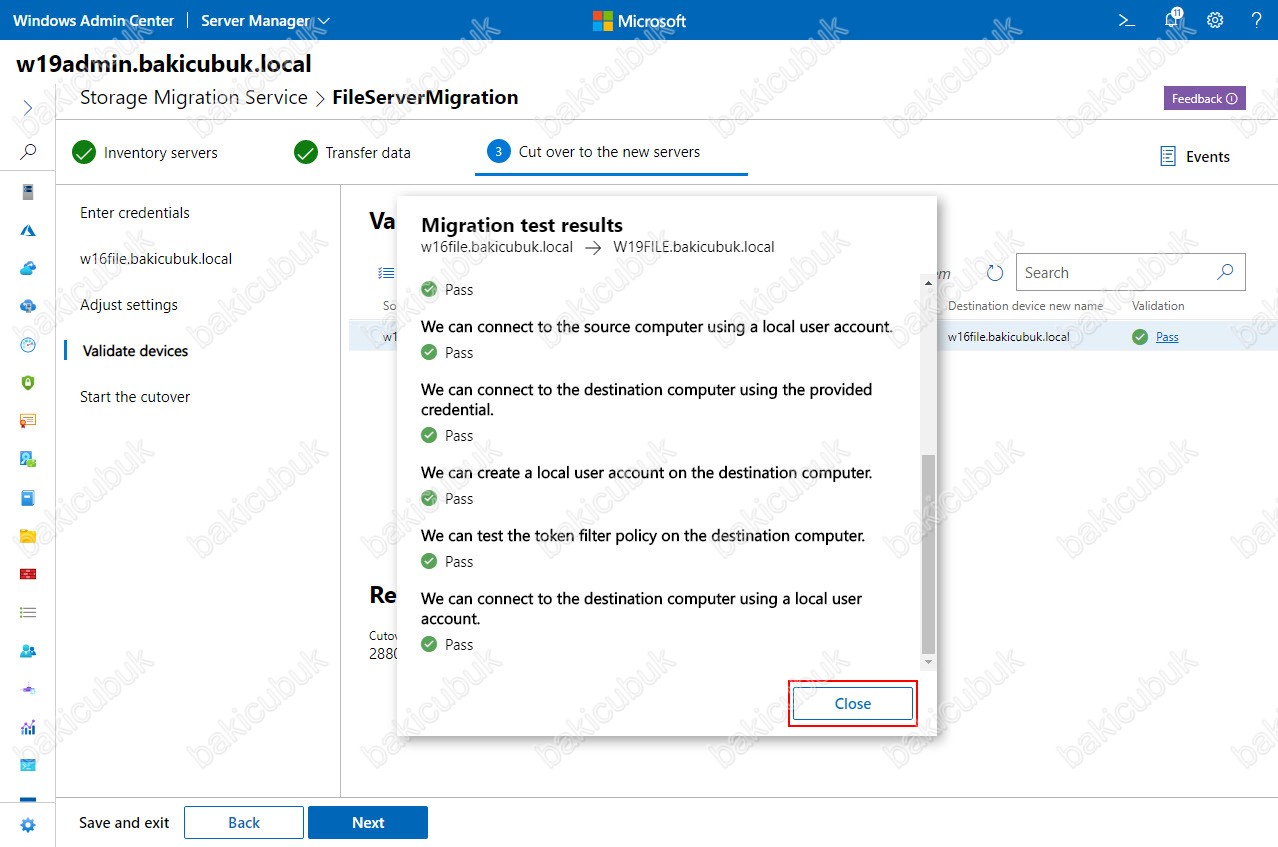Sort by the Validation column

(x=1158, y=306)
